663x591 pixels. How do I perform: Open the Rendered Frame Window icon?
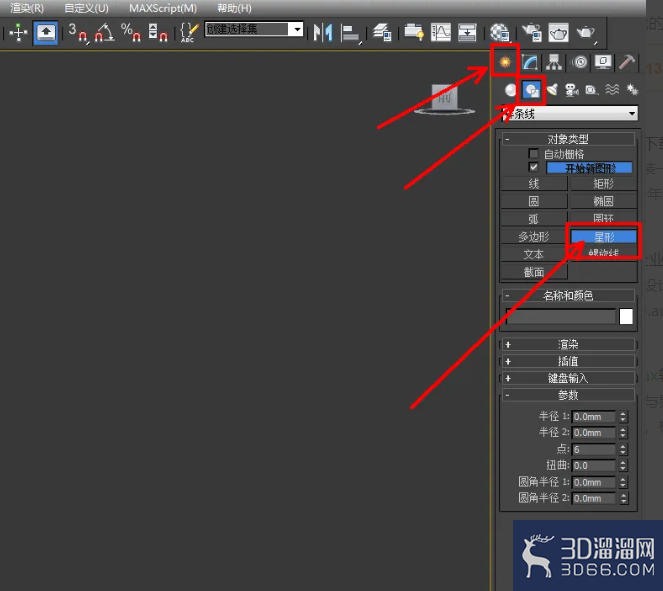(558, 33)
